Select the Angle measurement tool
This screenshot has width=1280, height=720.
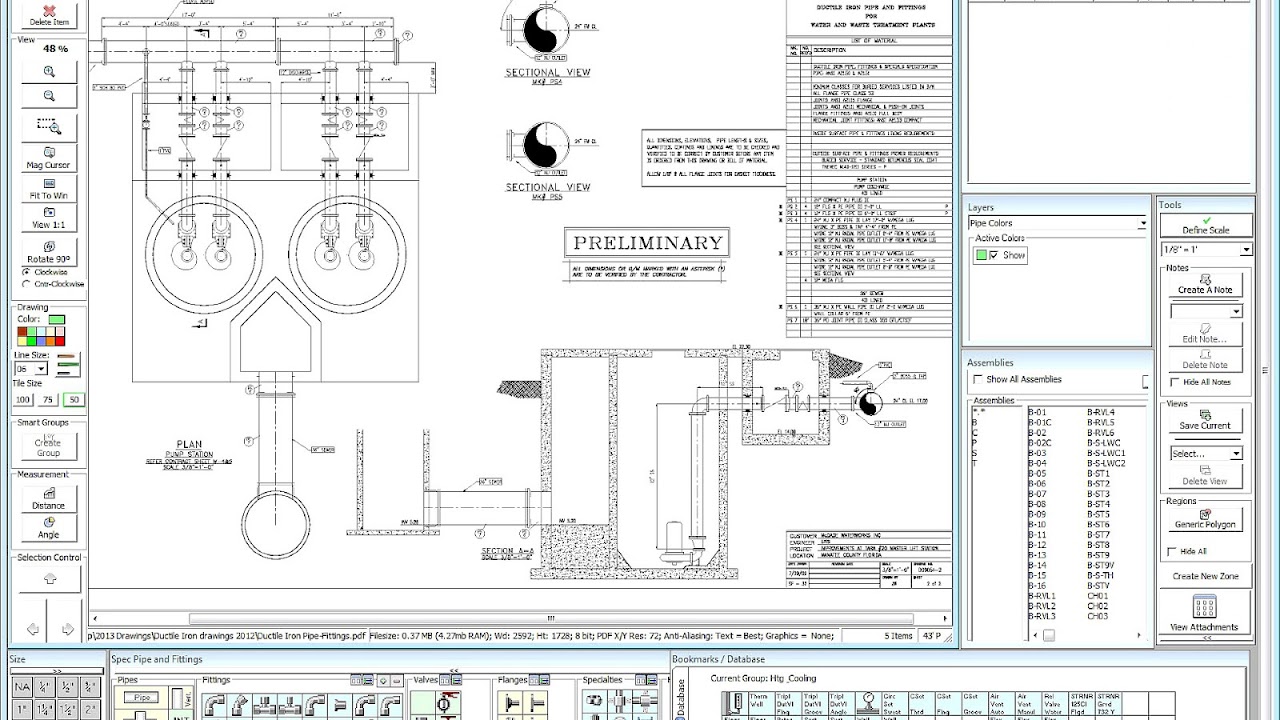tap(48, 525)
